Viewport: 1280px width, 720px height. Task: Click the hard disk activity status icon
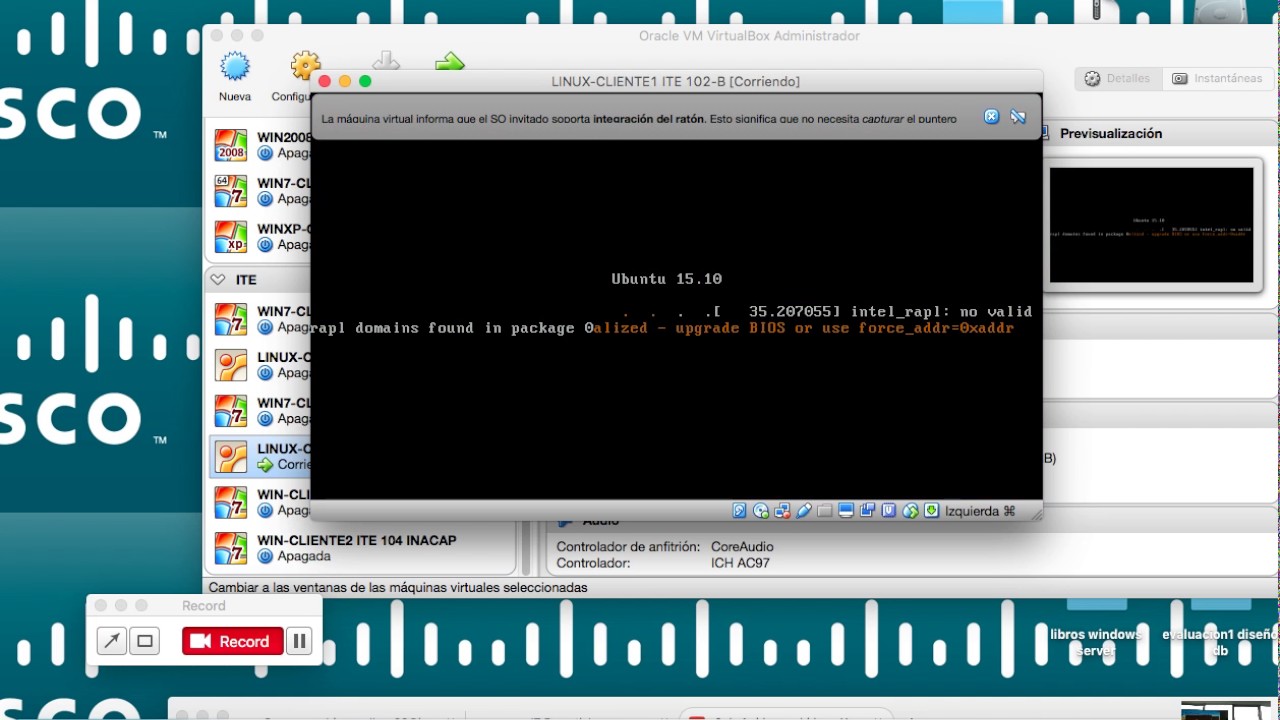(739, 511)
